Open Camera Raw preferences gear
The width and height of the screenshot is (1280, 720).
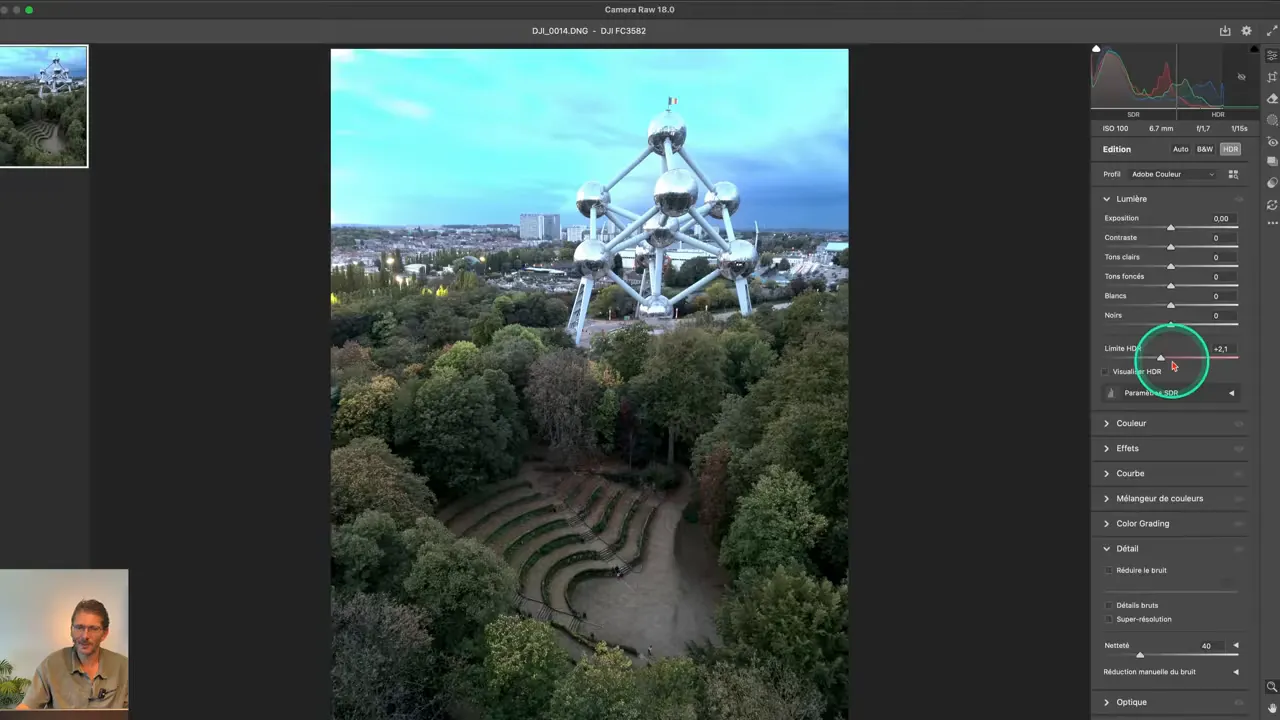coord(1246,31)
